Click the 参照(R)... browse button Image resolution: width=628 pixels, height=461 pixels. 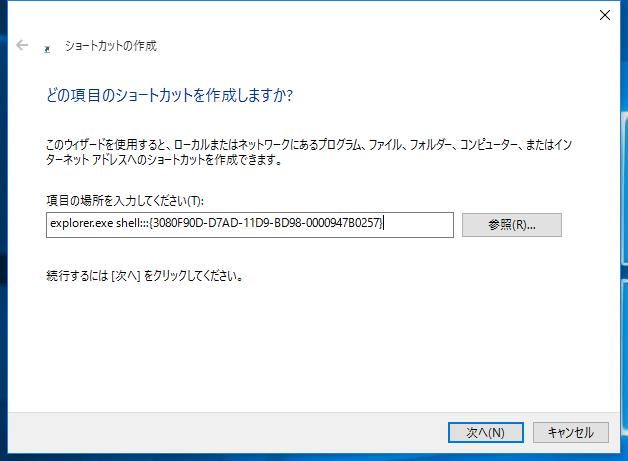[512, 225]
